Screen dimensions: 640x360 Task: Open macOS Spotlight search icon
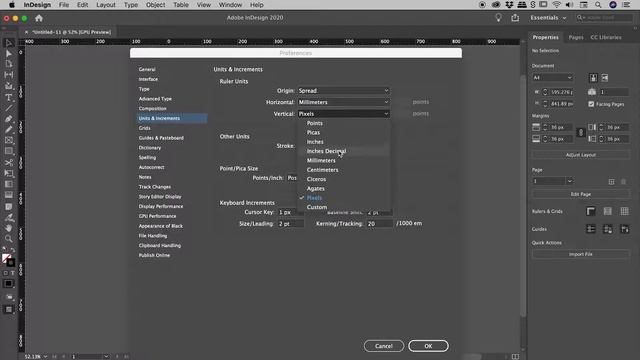coord(598,5)
